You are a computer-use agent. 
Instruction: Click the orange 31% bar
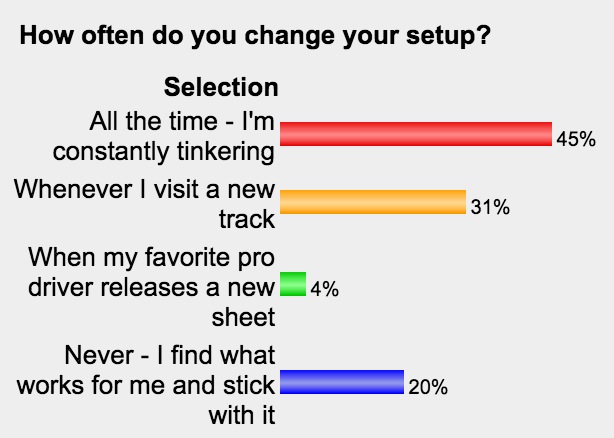(x=373, y=202)
